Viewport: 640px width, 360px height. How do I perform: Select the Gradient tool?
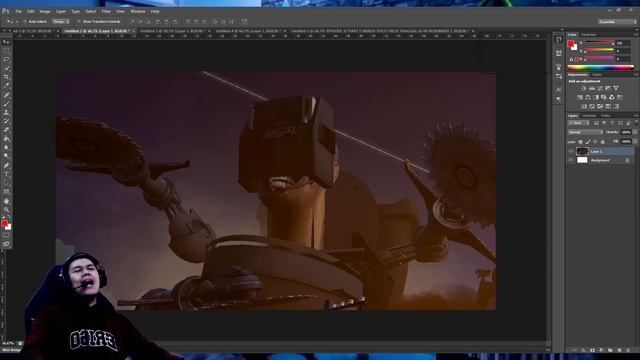click(6, 139)
